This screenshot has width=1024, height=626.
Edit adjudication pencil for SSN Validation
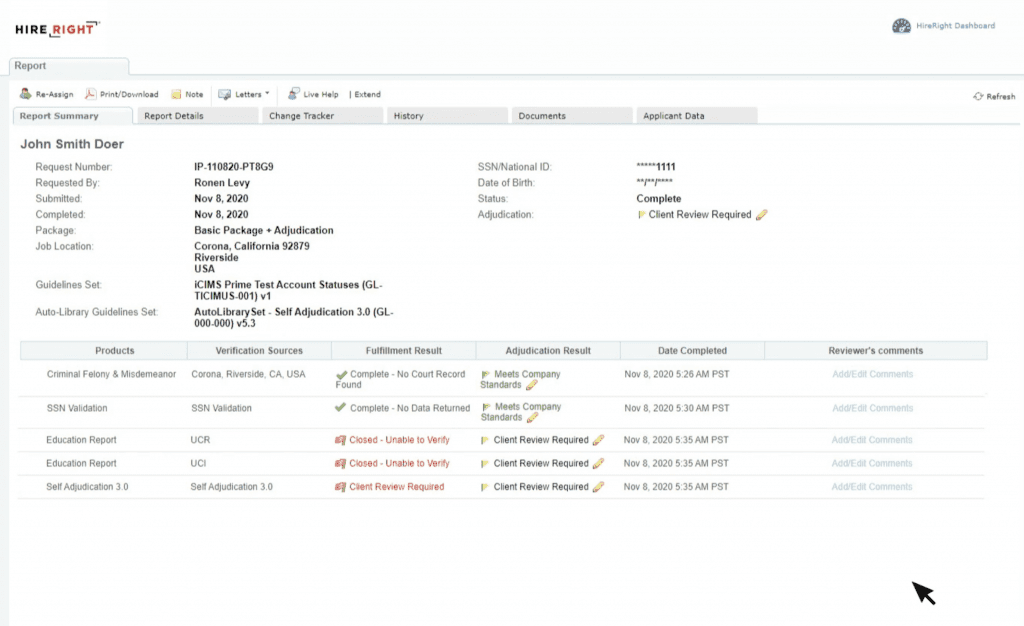pyautogui.click(x=532, y=417)
